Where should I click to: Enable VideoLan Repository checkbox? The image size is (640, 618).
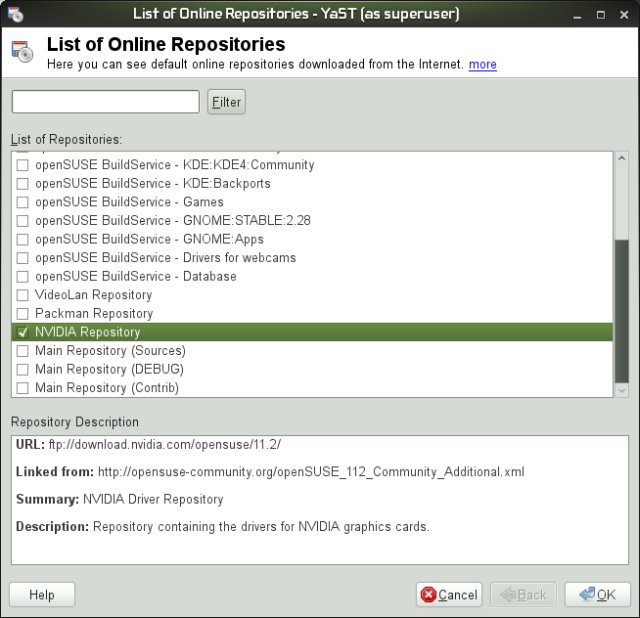point(22,295)
